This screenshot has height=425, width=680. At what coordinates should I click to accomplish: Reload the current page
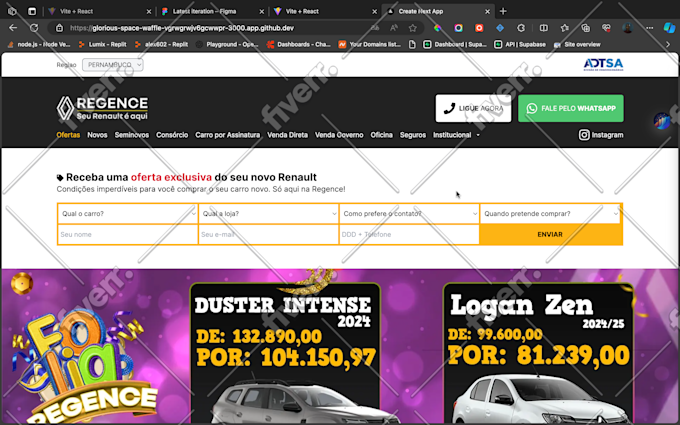pyautogui.click(x=34, y=28)
